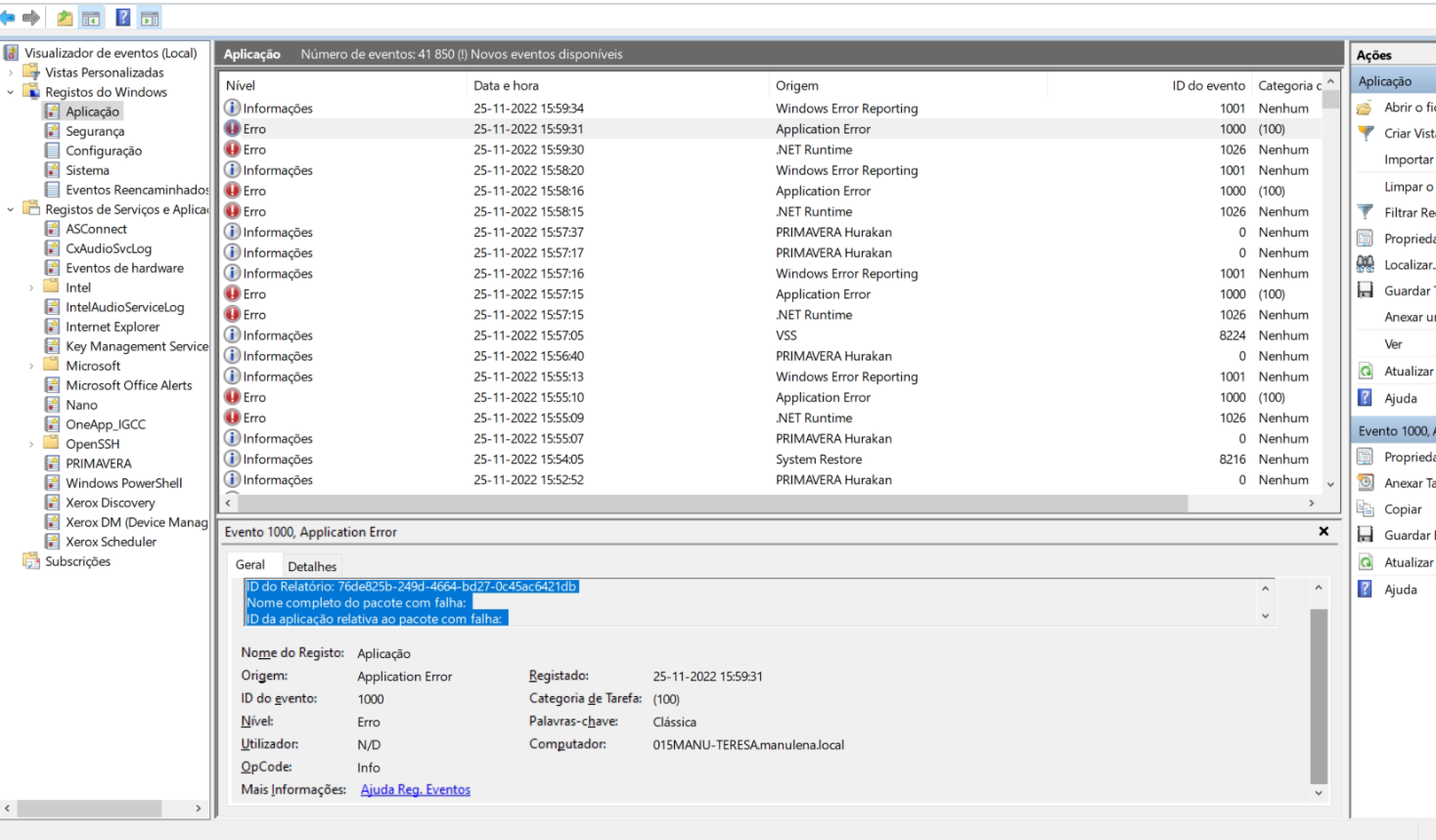Collapse the Registos do Windows node
This screenshot has height=840, width=1436.
[x=11, y=92]
